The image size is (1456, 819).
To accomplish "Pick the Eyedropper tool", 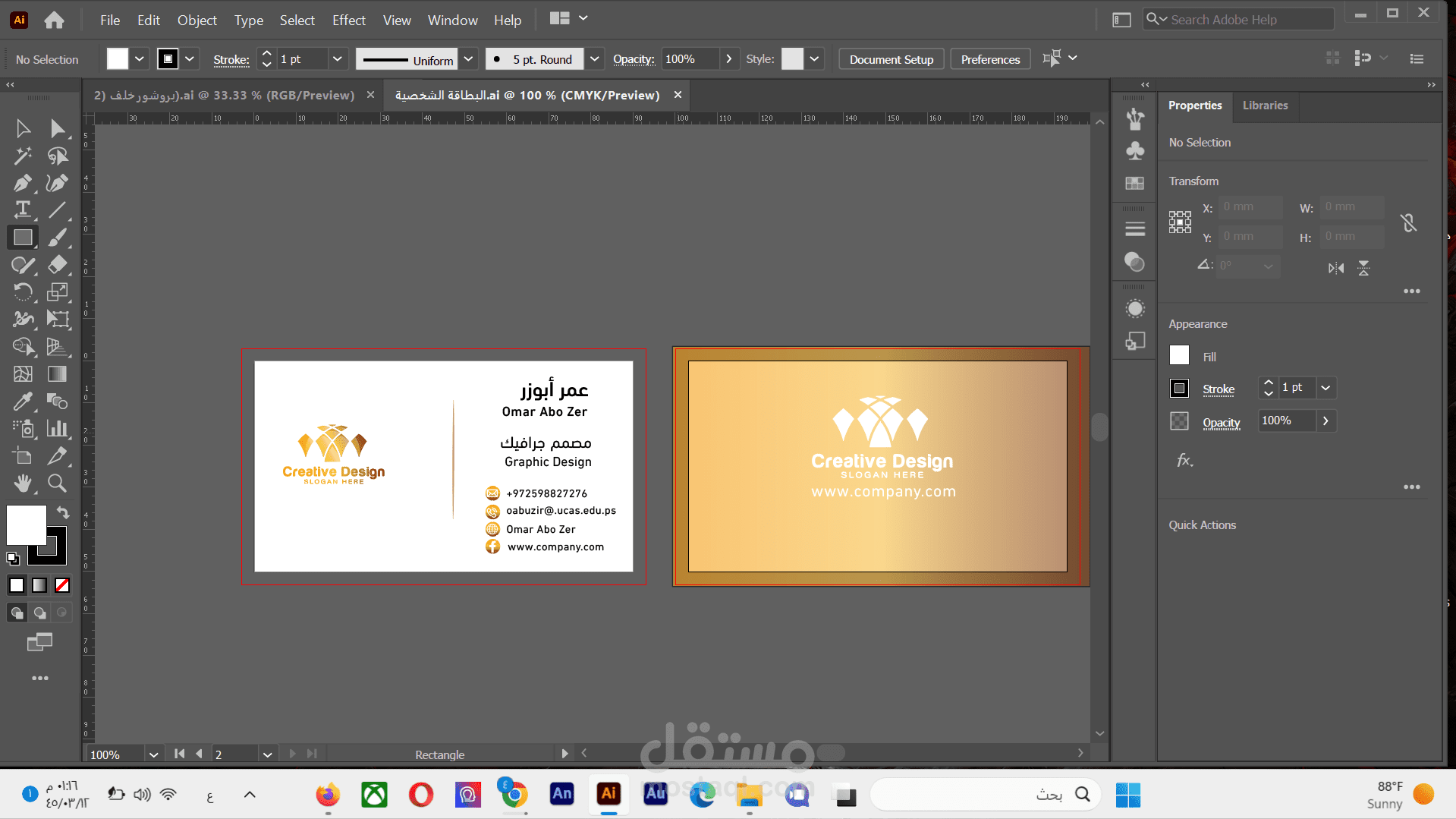I will (x=23, y=402).
